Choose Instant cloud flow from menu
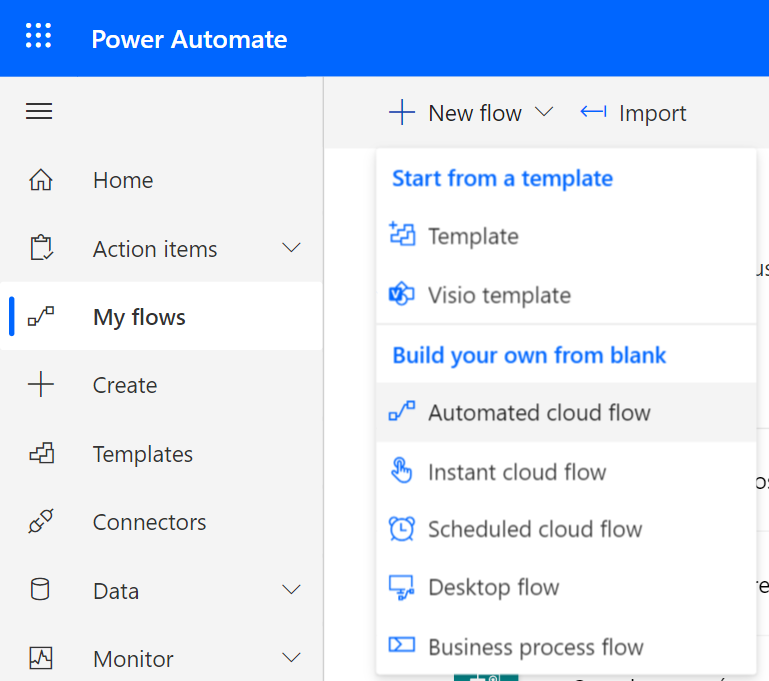Viewport: 769px width, 681px height. pyautogui.click(x=517, y=472)
